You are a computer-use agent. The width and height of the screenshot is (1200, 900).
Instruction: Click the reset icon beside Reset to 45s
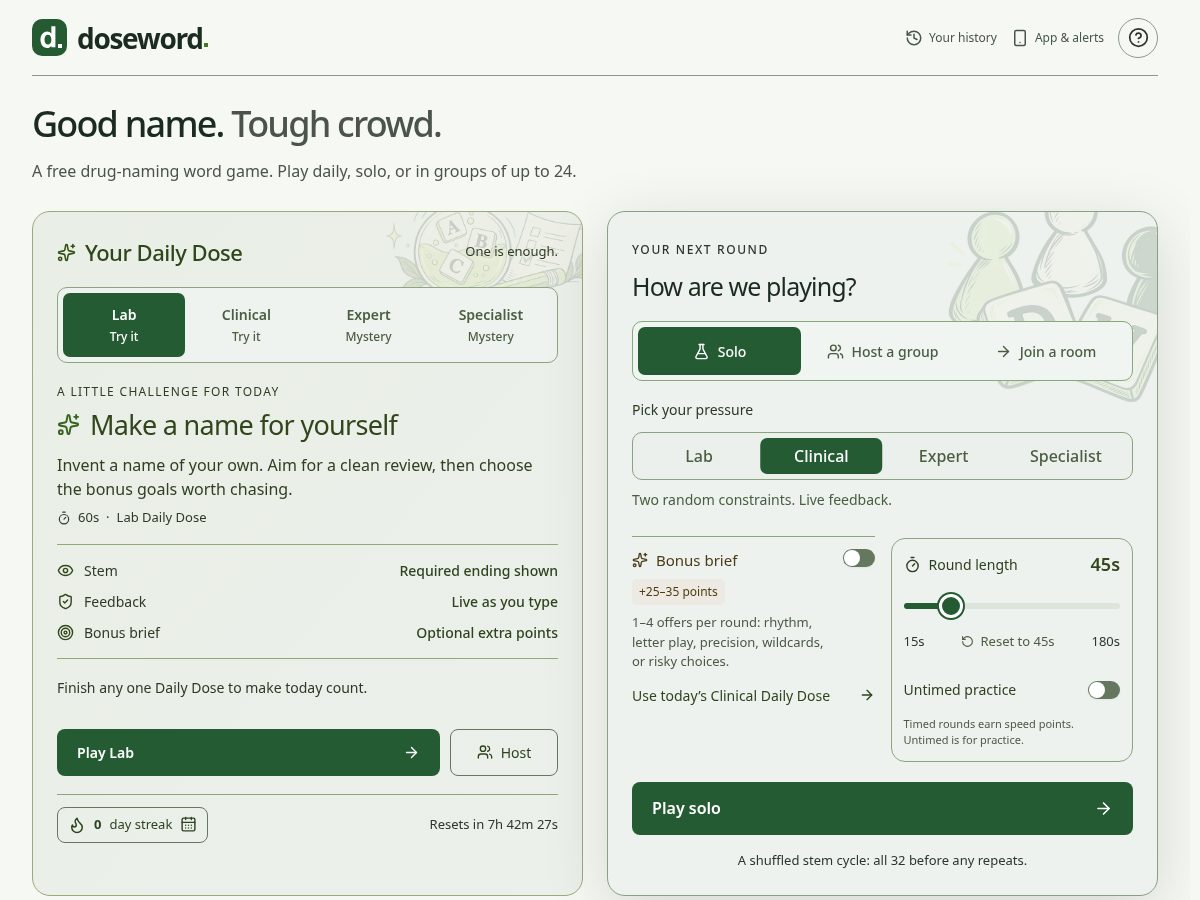(x=967, y=642)
